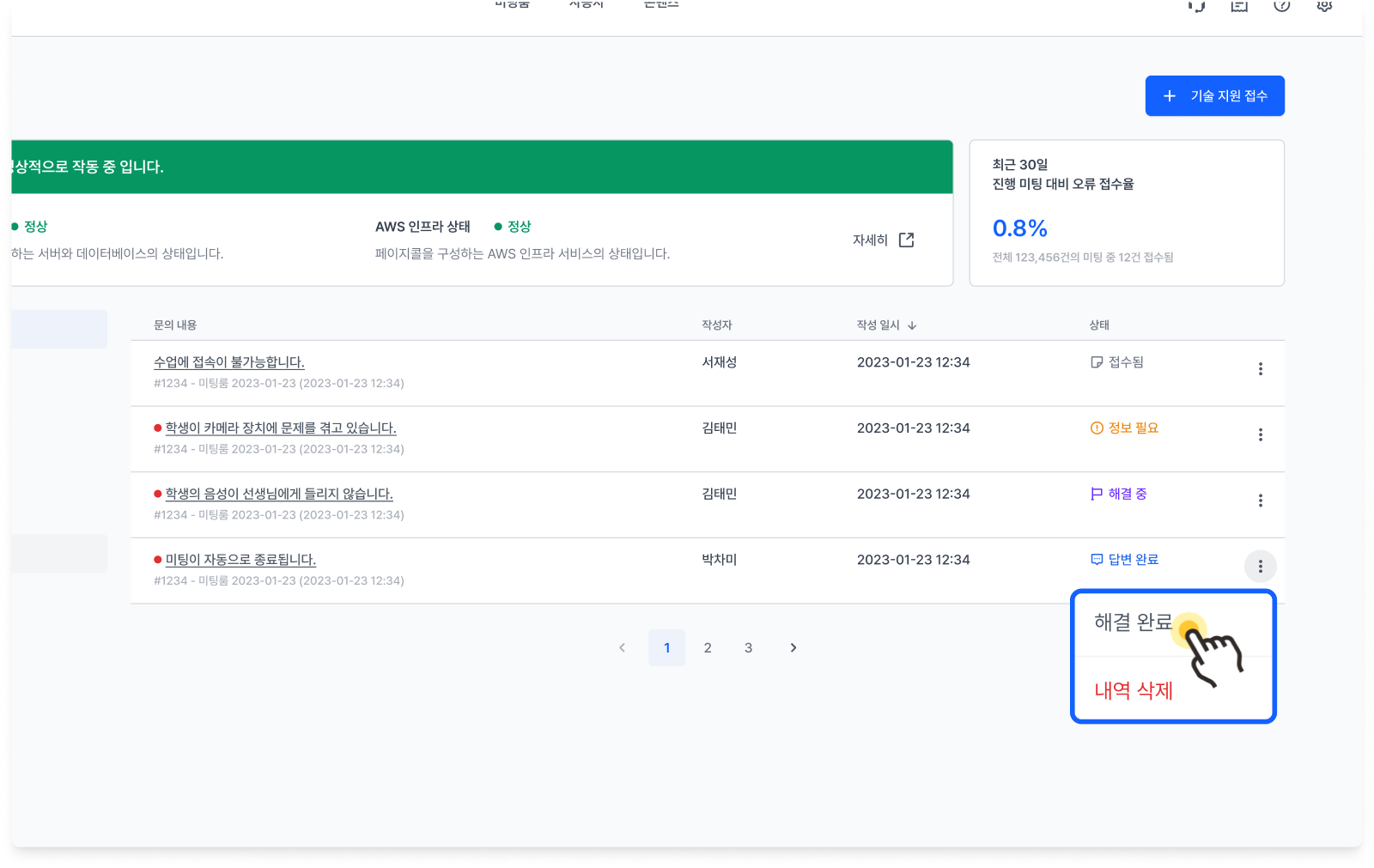Image resolution: width=1374 pixels, height=868 pixels.
Task: Click author name 박차미
Action: (720, 560)
